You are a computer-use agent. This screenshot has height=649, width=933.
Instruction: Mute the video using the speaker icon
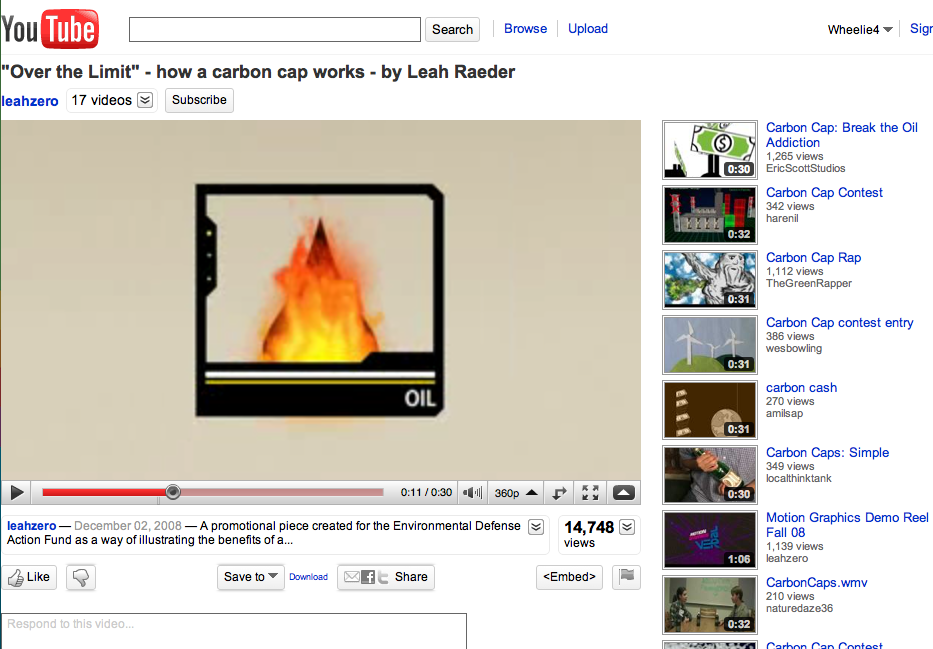point(472,493)
